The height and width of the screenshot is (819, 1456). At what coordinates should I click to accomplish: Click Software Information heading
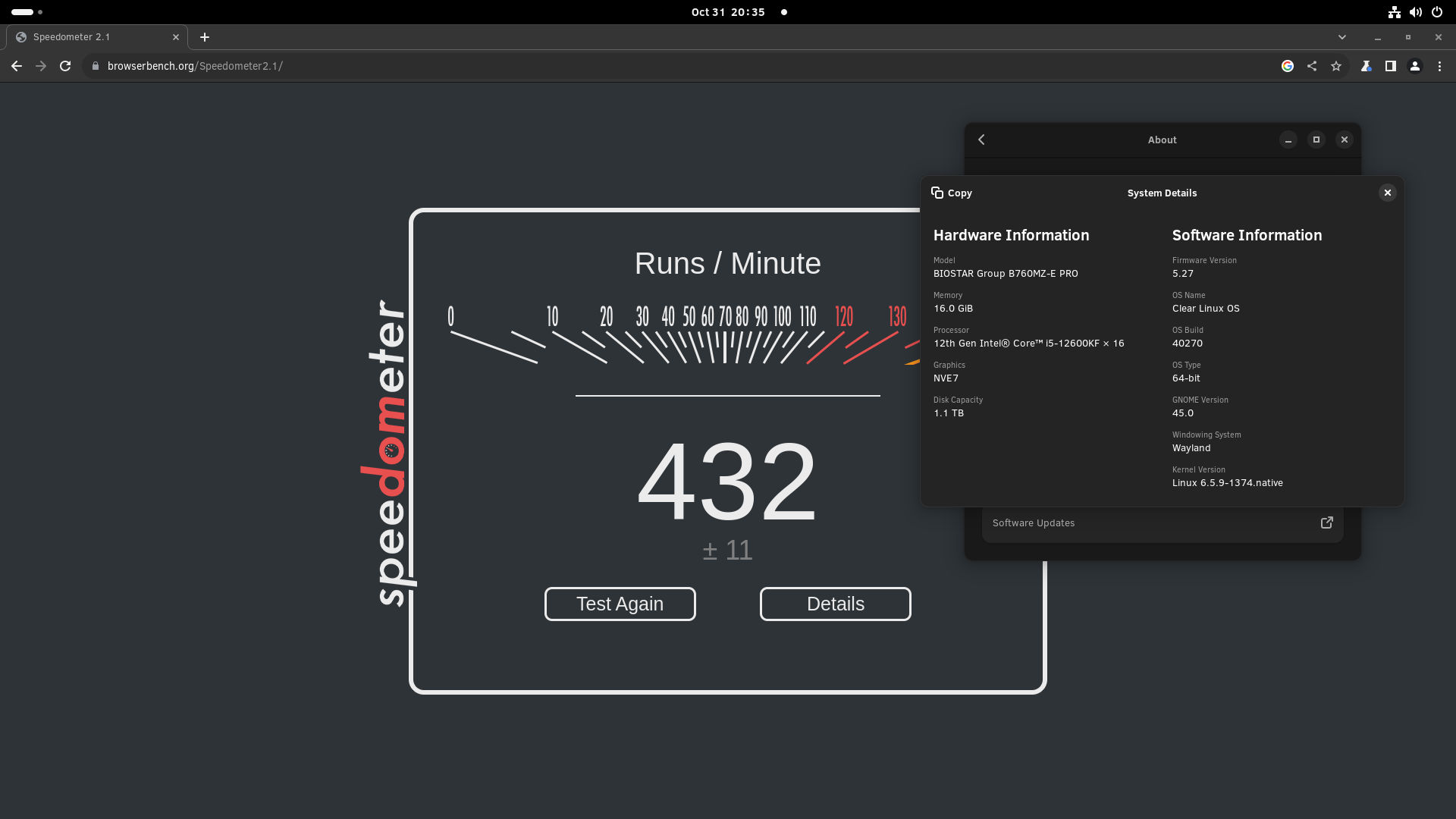click(1247, 235)
